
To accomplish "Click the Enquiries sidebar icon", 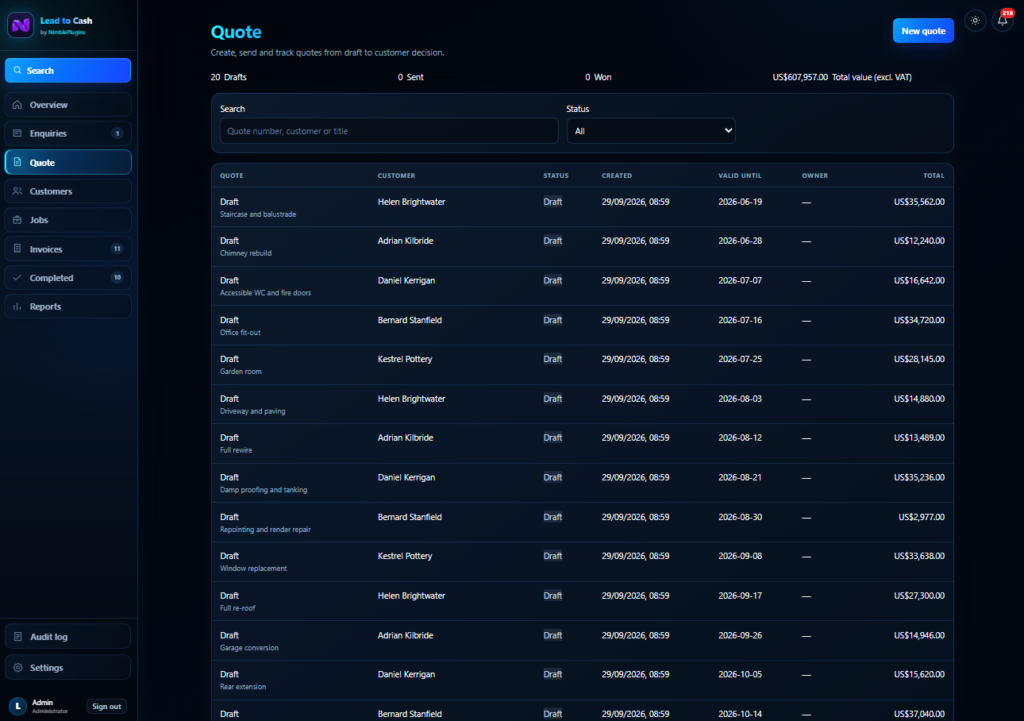I will pyautogui.click(x=18, y=133).
